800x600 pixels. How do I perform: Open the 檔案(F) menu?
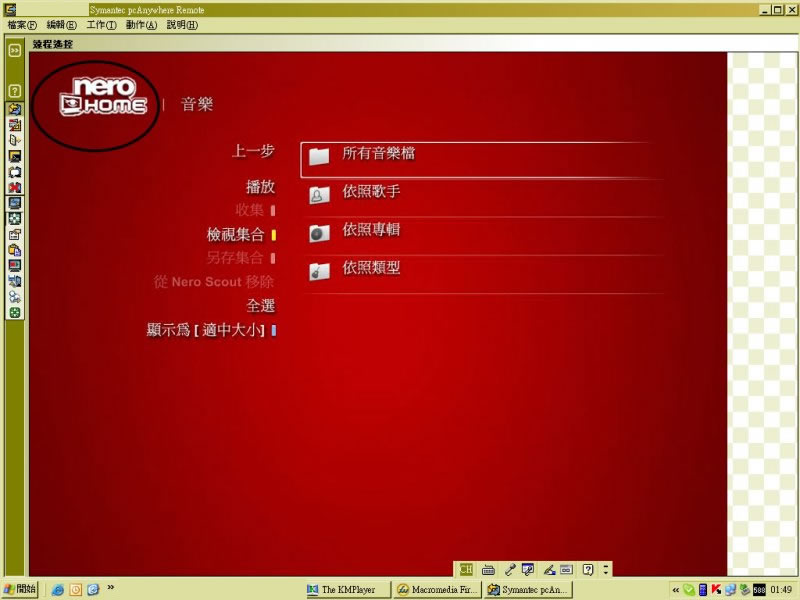click(x=22, y=25)
